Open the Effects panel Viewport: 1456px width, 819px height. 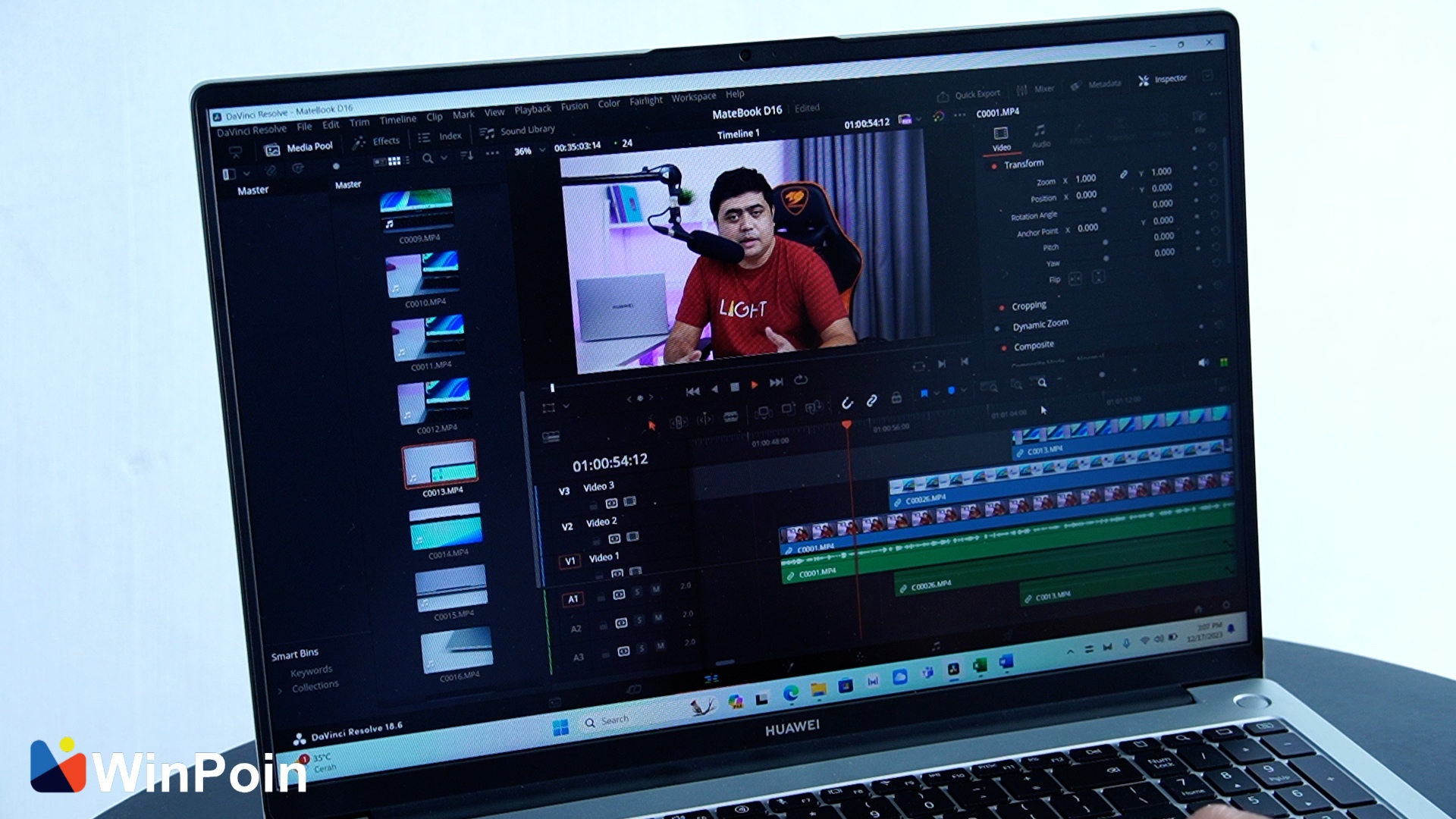click(x=376, y=142)
